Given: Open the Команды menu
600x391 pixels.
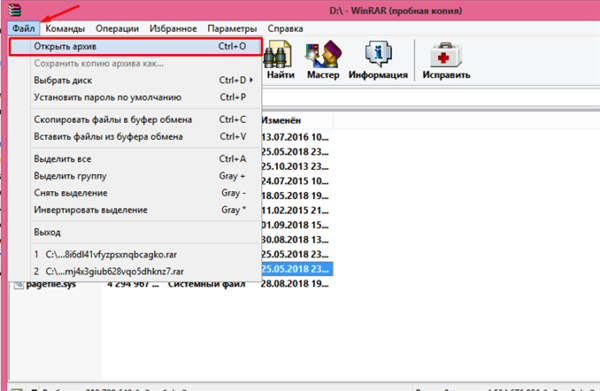Looking at the screenshot, I should [65, 29].
